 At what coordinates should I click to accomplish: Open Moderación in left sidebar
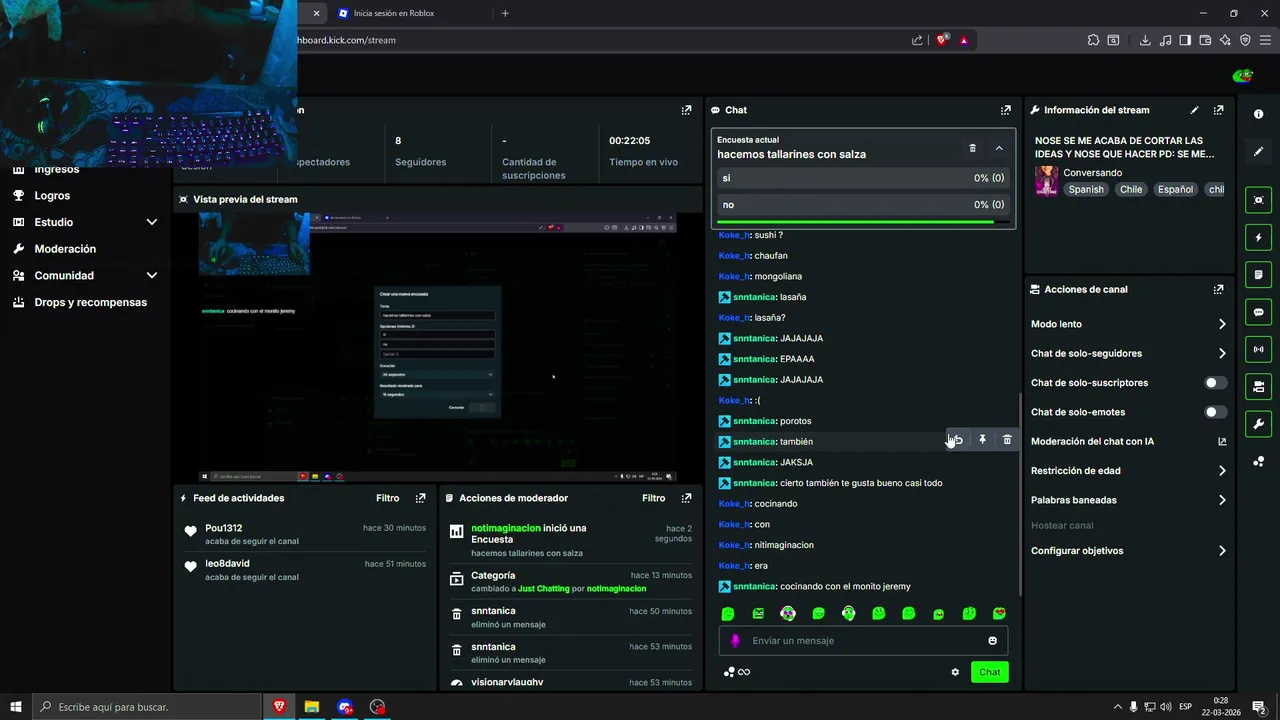pyautogui.click(x=65, y=249)
